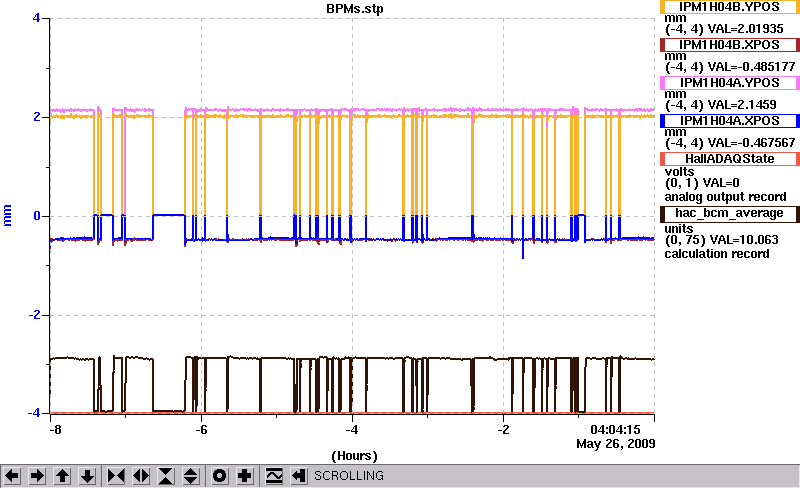Image resolution: width=800 pixels, height=488 pixels.
Task: Click the -2 tick label on the y-axis
Action: click(34, 315)
